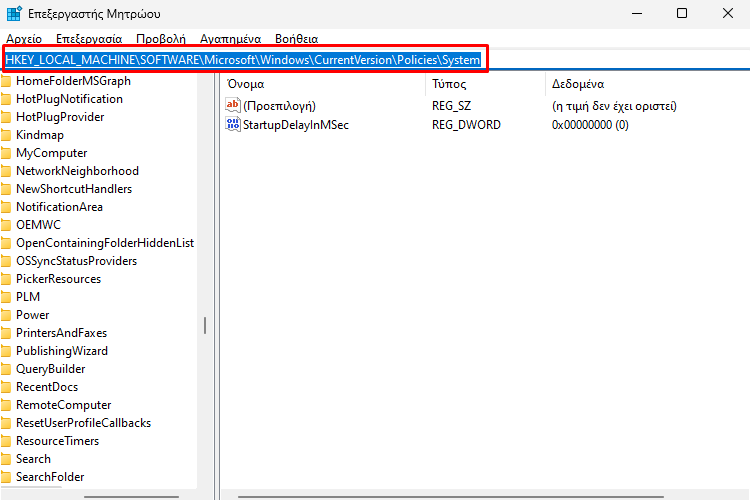Select the PickerResources key
This screenshot has width=750, height=500.
(58, 279)
